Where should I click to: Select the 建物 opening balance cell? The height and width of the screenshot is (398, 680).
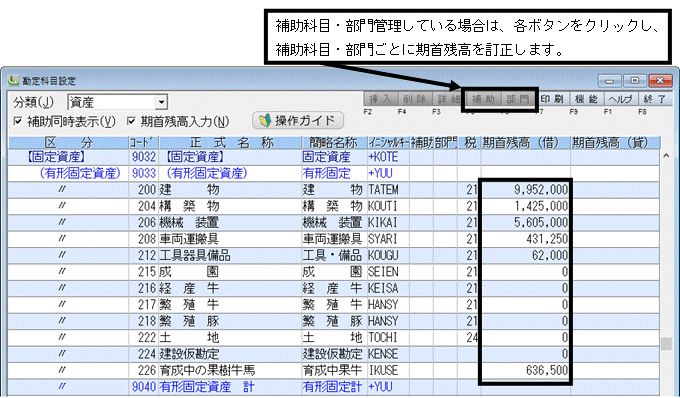pos(526,189)
